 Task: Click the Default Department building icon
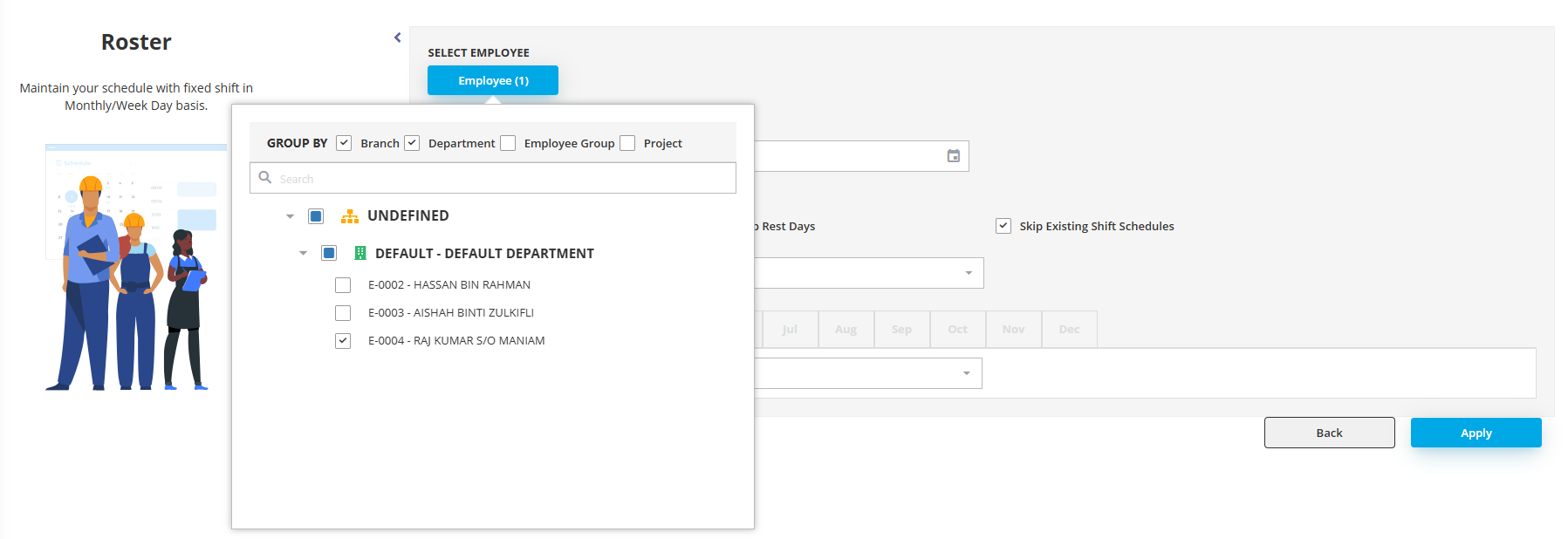coord(360,254)
